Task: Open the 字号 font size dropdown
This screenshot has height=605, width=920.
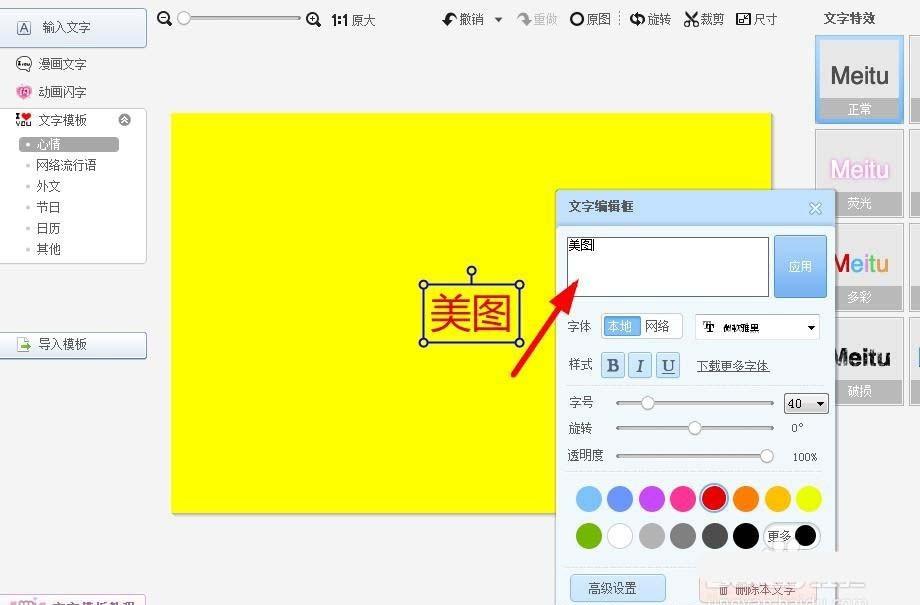Action: click(x=806, y=403)
